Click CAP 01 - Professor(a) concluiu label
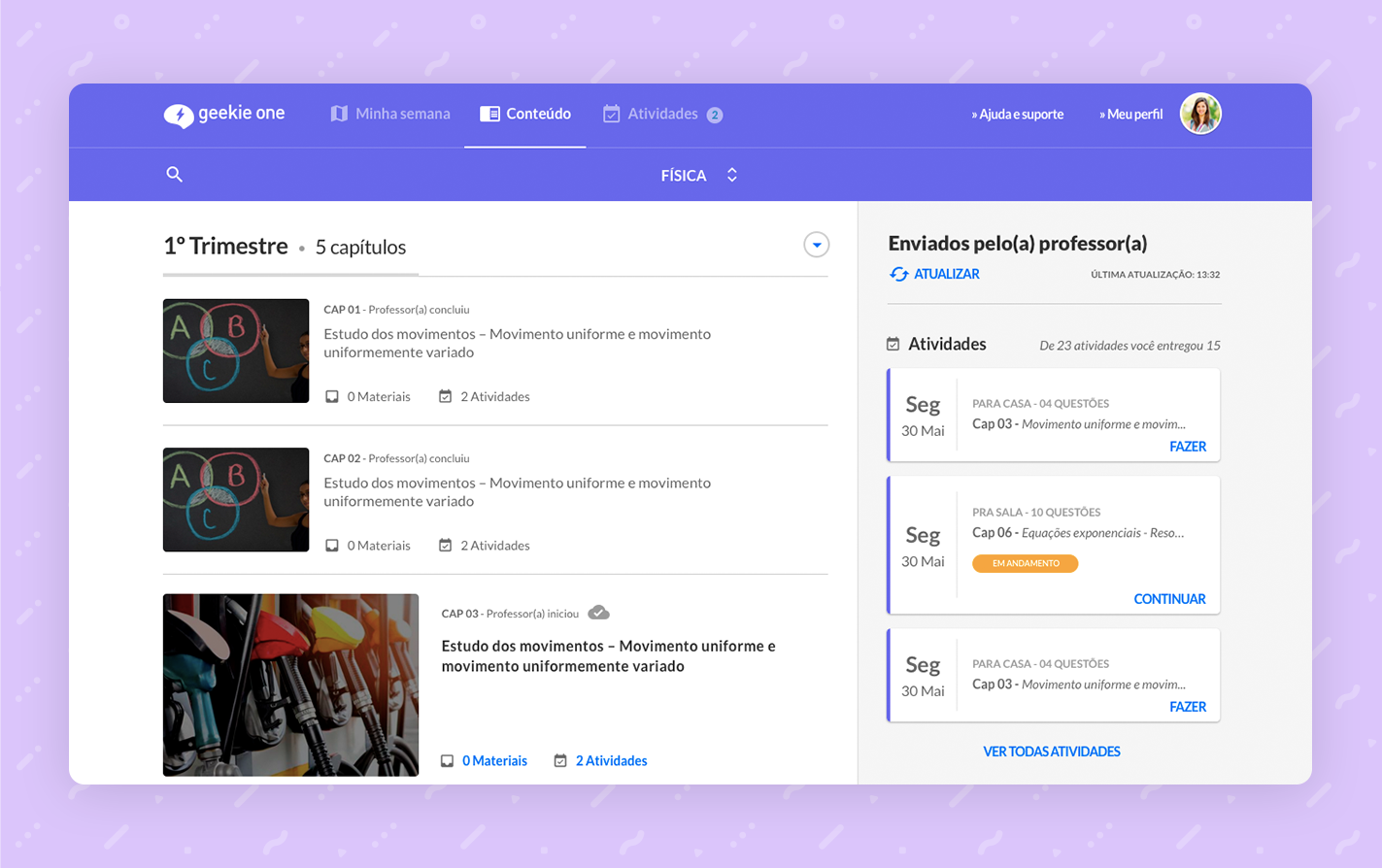1382x868 pixels. click(x=396, y=310)
